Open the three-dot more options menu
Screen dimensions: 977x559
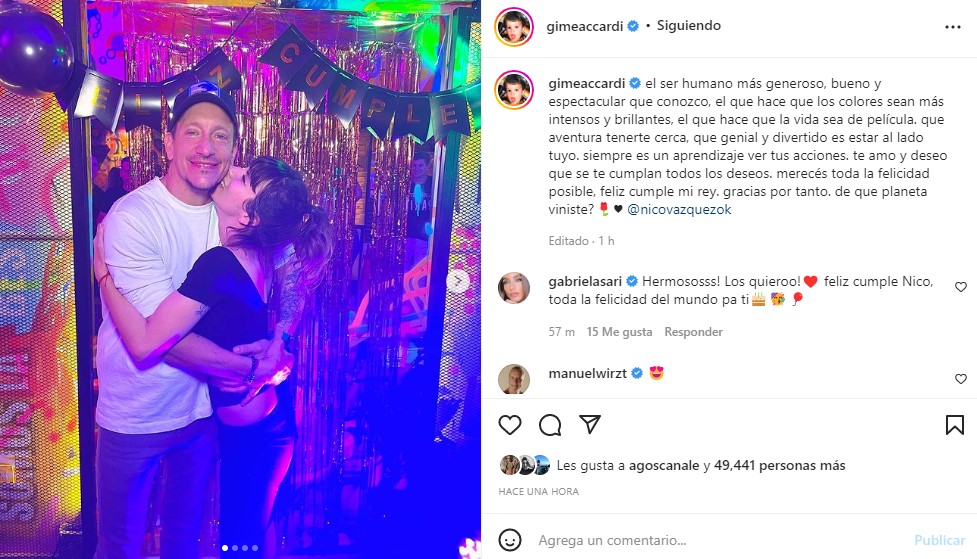pyautogui.click(x=953, y=27)
